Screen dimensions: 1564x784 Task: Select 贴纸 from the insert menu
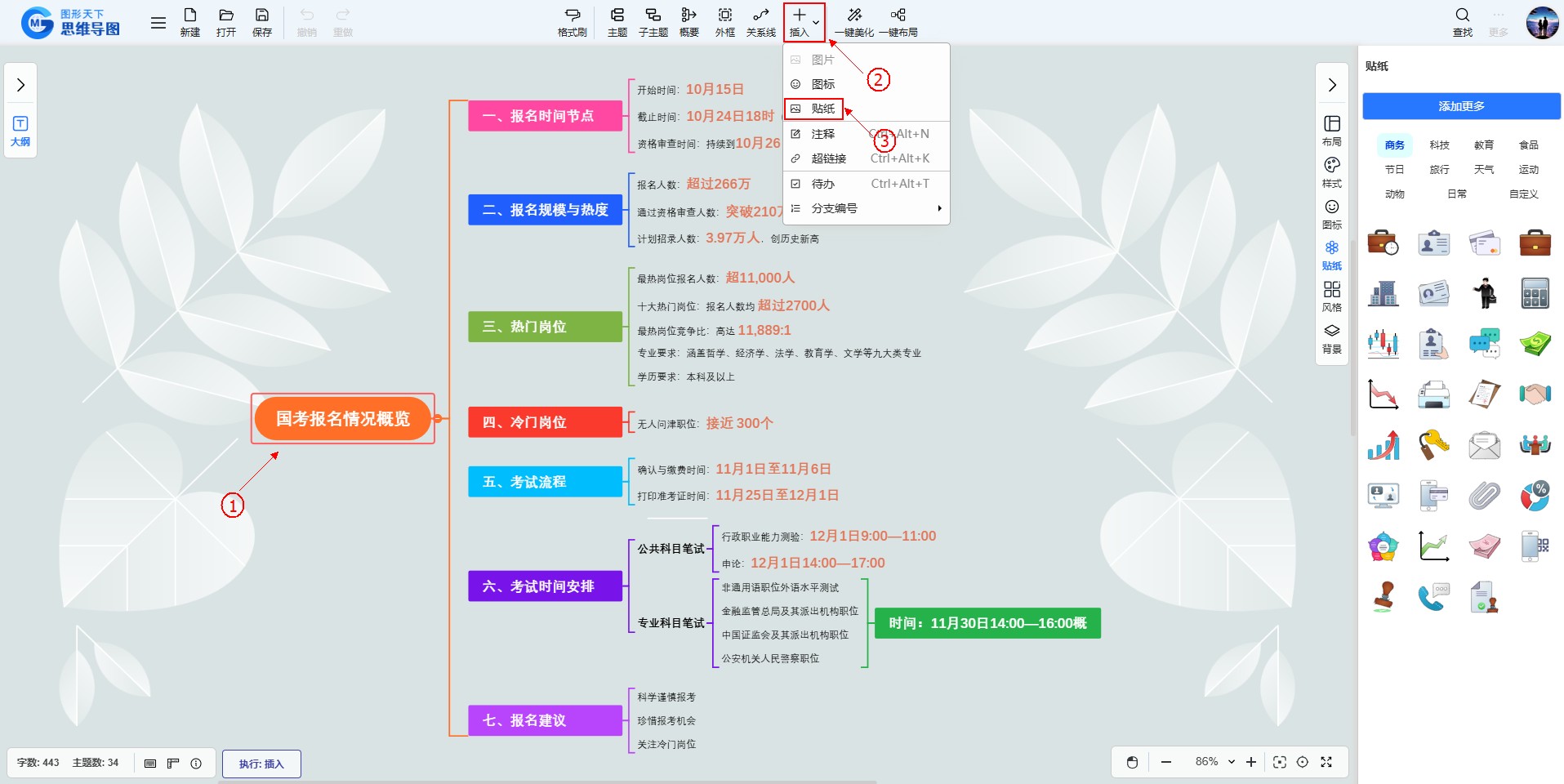pos(822,109)
